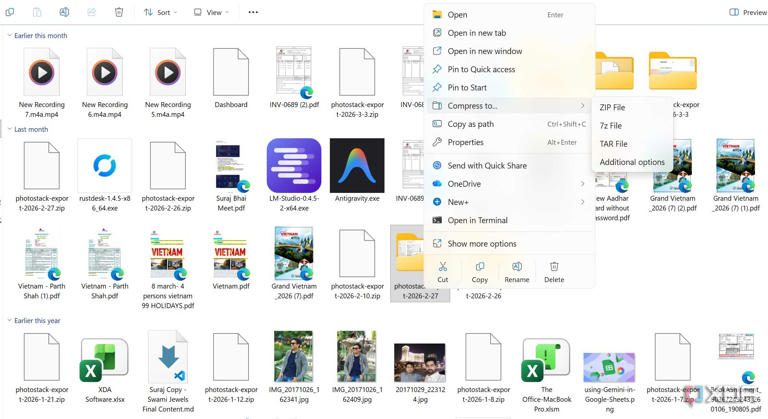768x419 pixels.
Task: Select photostack-export-2026-3-3.zip file
Action: click(x=357, y=82)
